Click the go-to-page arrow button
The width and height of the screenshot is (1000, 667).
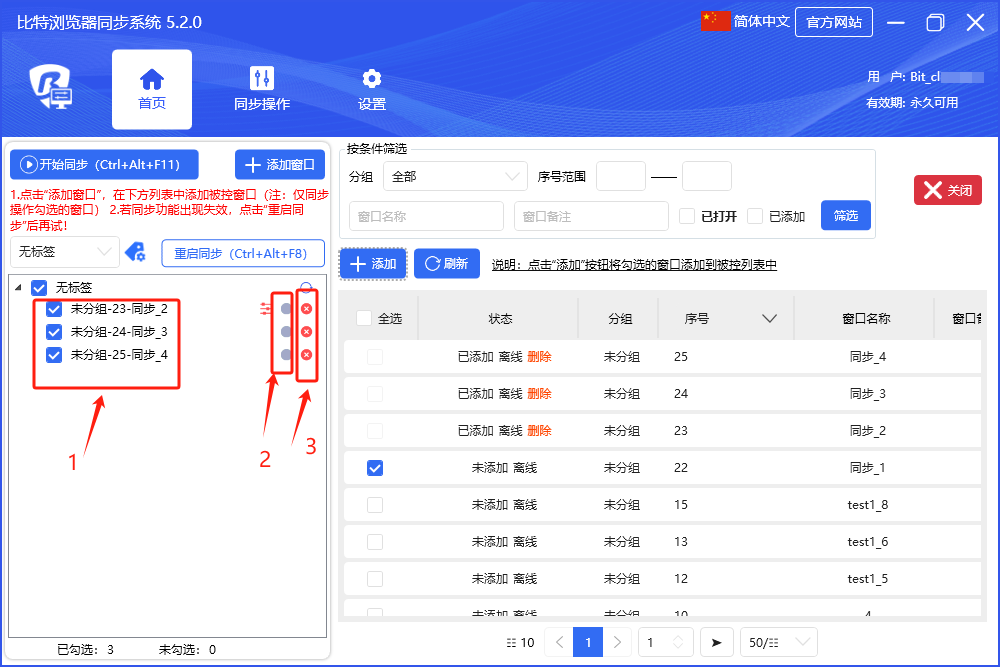716,642
